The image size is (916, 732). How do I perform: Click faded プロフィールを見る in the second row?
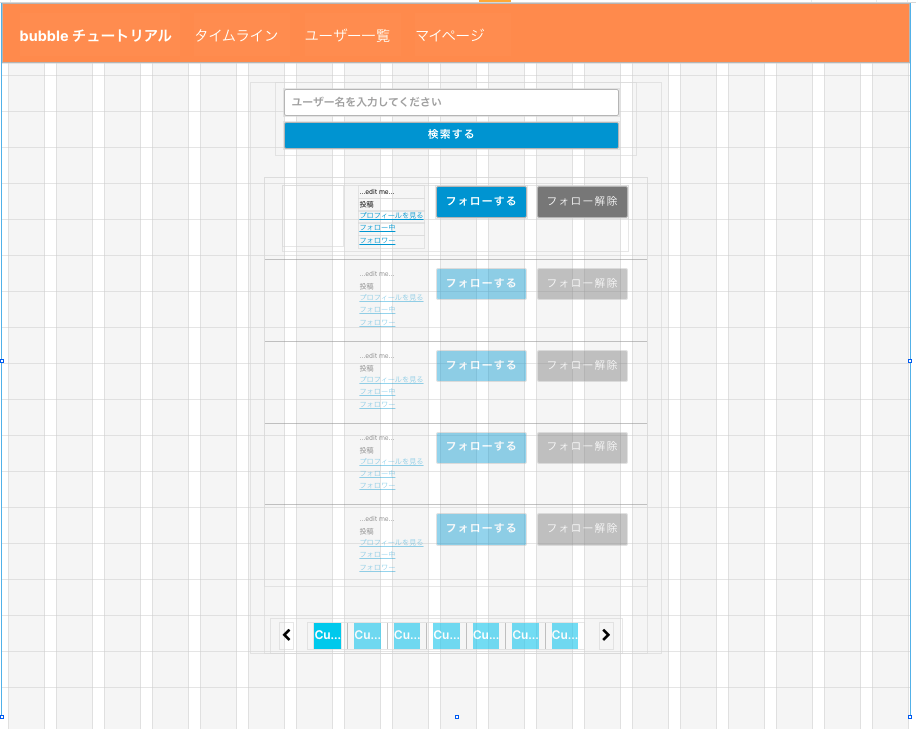391,297
